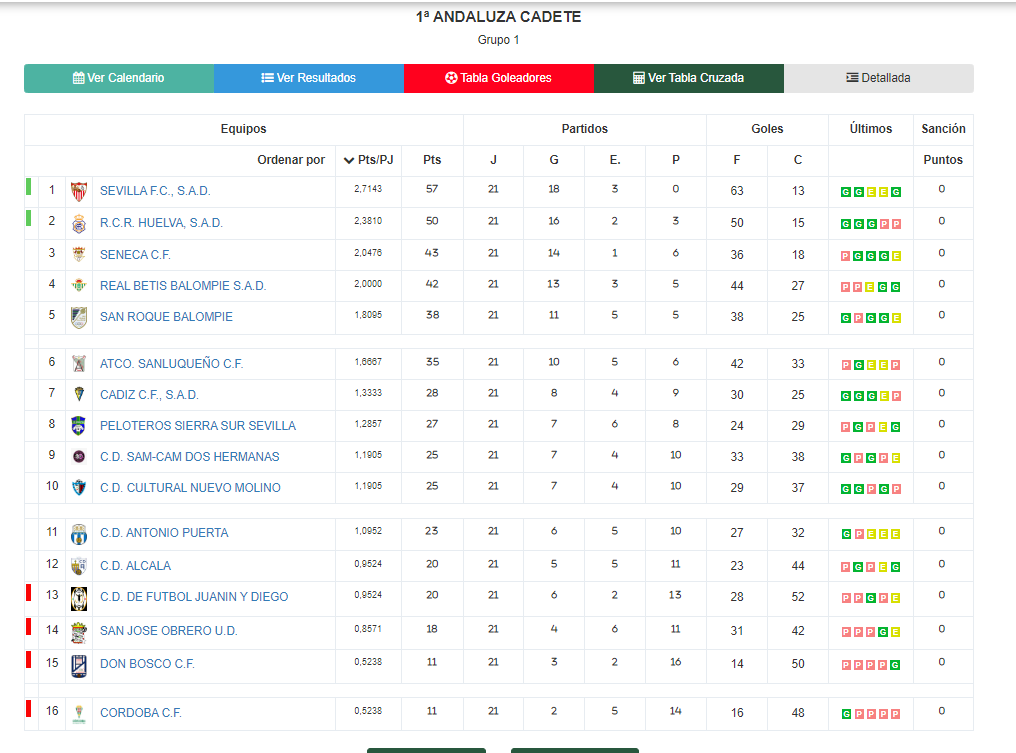Open SENECA C.F. team page
This screenshot has height=753, width=1016.
(135, 255)
